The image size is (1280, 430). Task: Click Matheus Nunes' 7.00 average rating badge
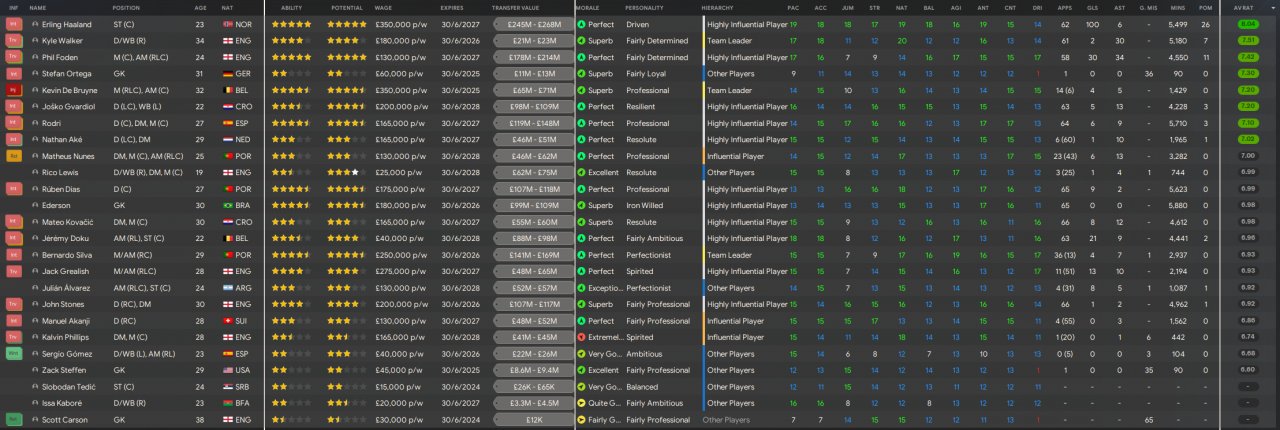tap(1247, 156)
